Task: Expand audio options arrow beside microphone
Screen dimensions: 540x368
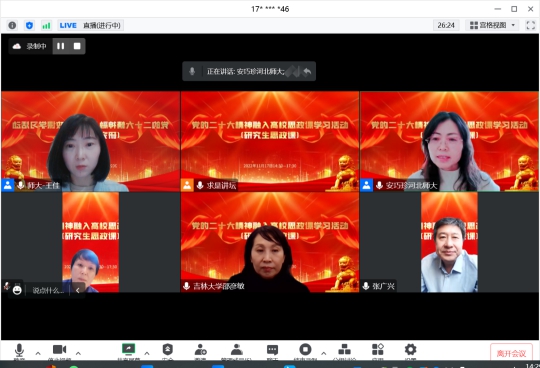Action: [38, 353]
